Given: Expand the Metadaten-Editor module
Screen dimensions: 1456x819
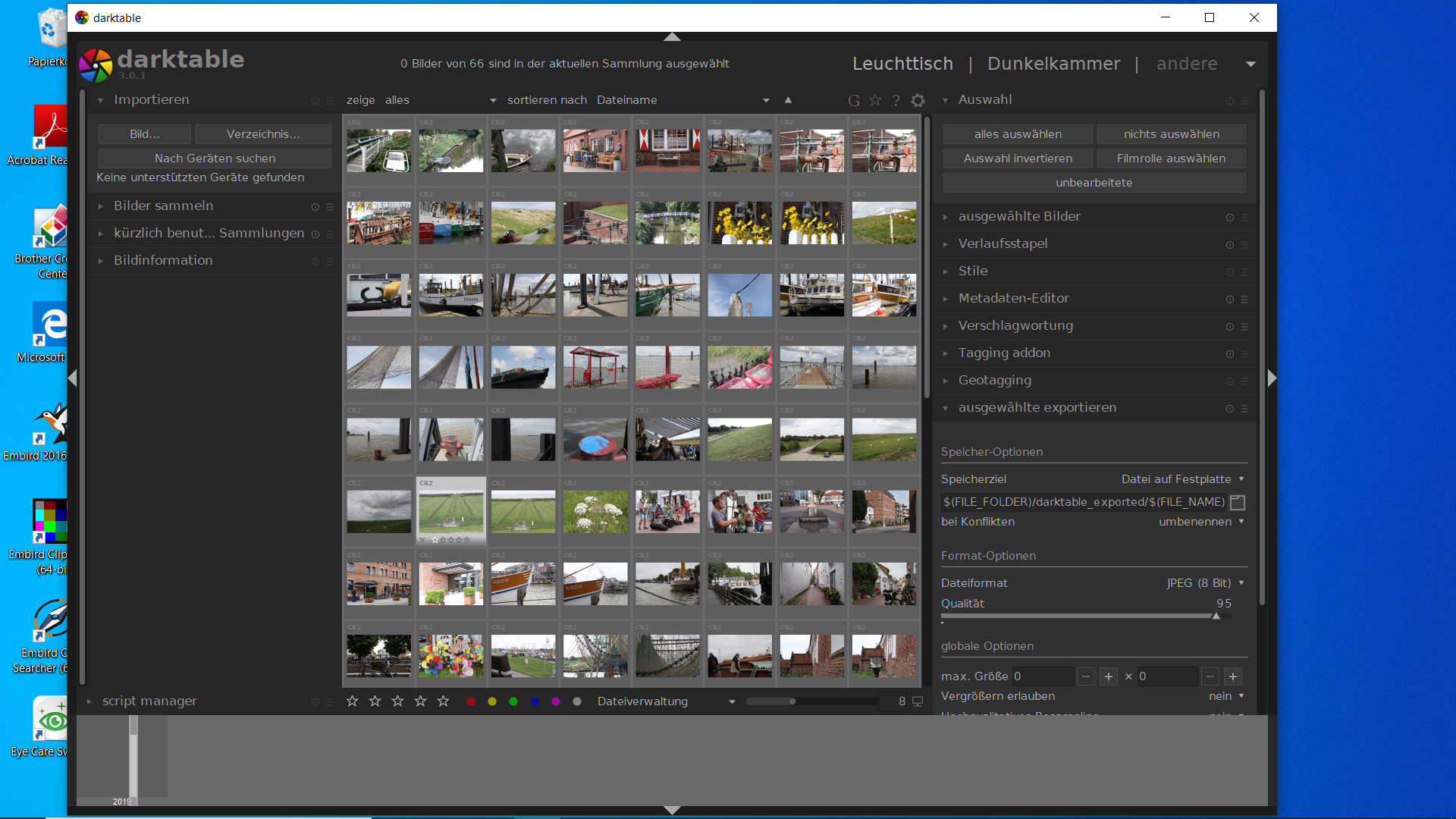Looking at the screenshot, I should point(1013,298).
